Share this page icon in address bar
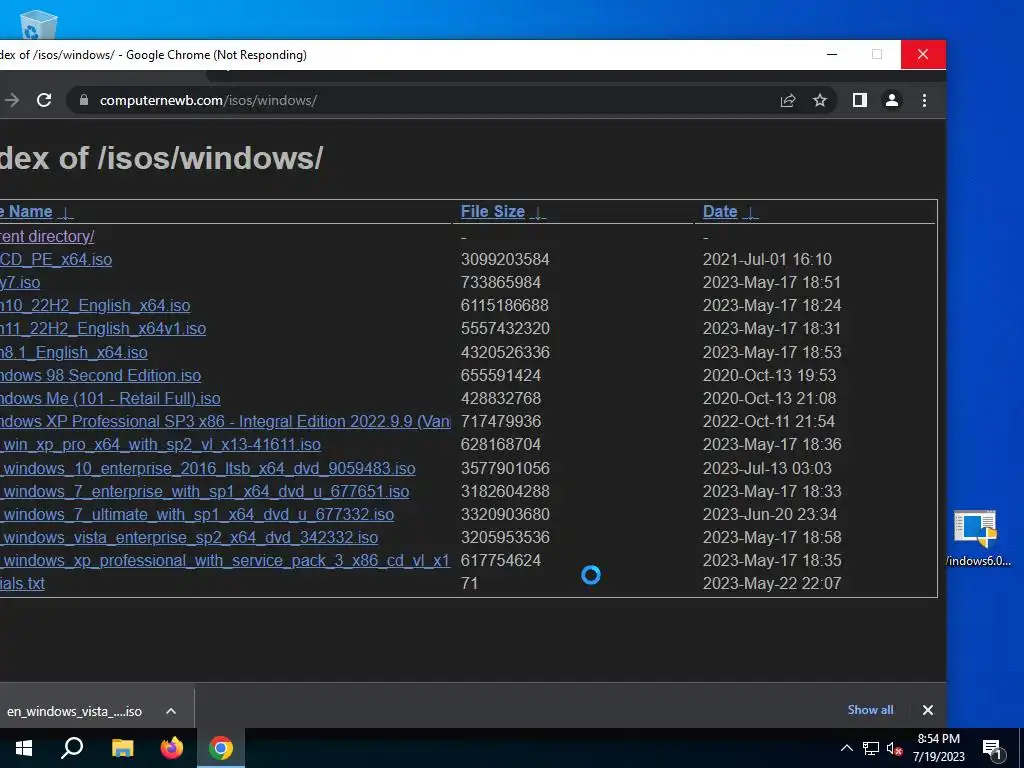The image size is (1024, 768). [788, 100]
